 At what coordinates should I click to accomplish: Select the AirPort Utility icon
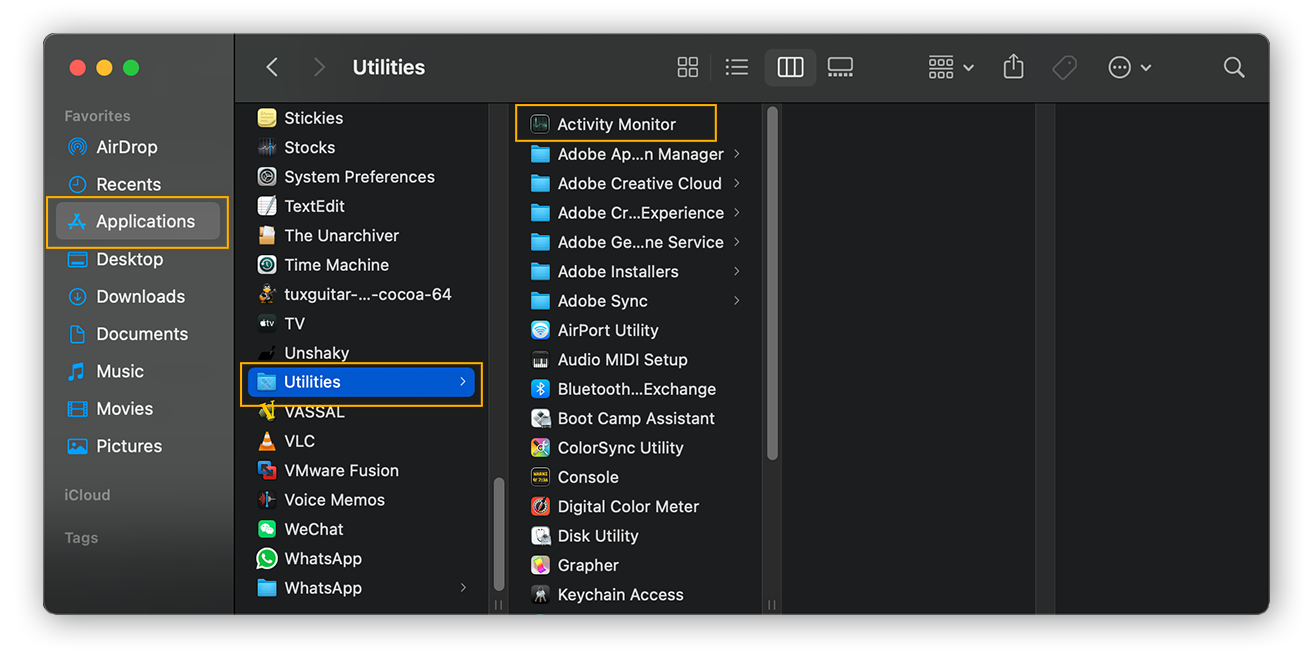540,330
